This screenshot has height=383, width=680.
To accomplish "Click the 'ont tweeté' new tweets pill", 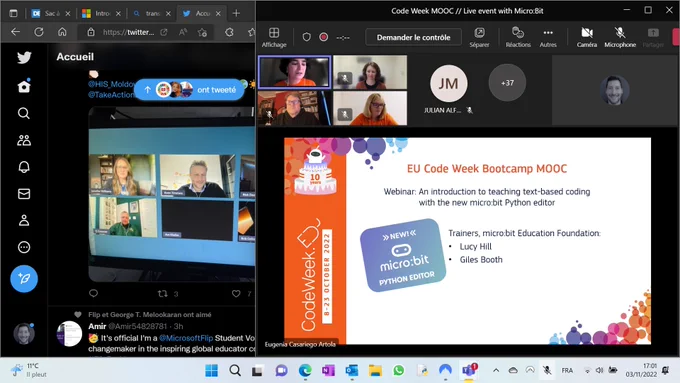I will (x=189, y=90).
